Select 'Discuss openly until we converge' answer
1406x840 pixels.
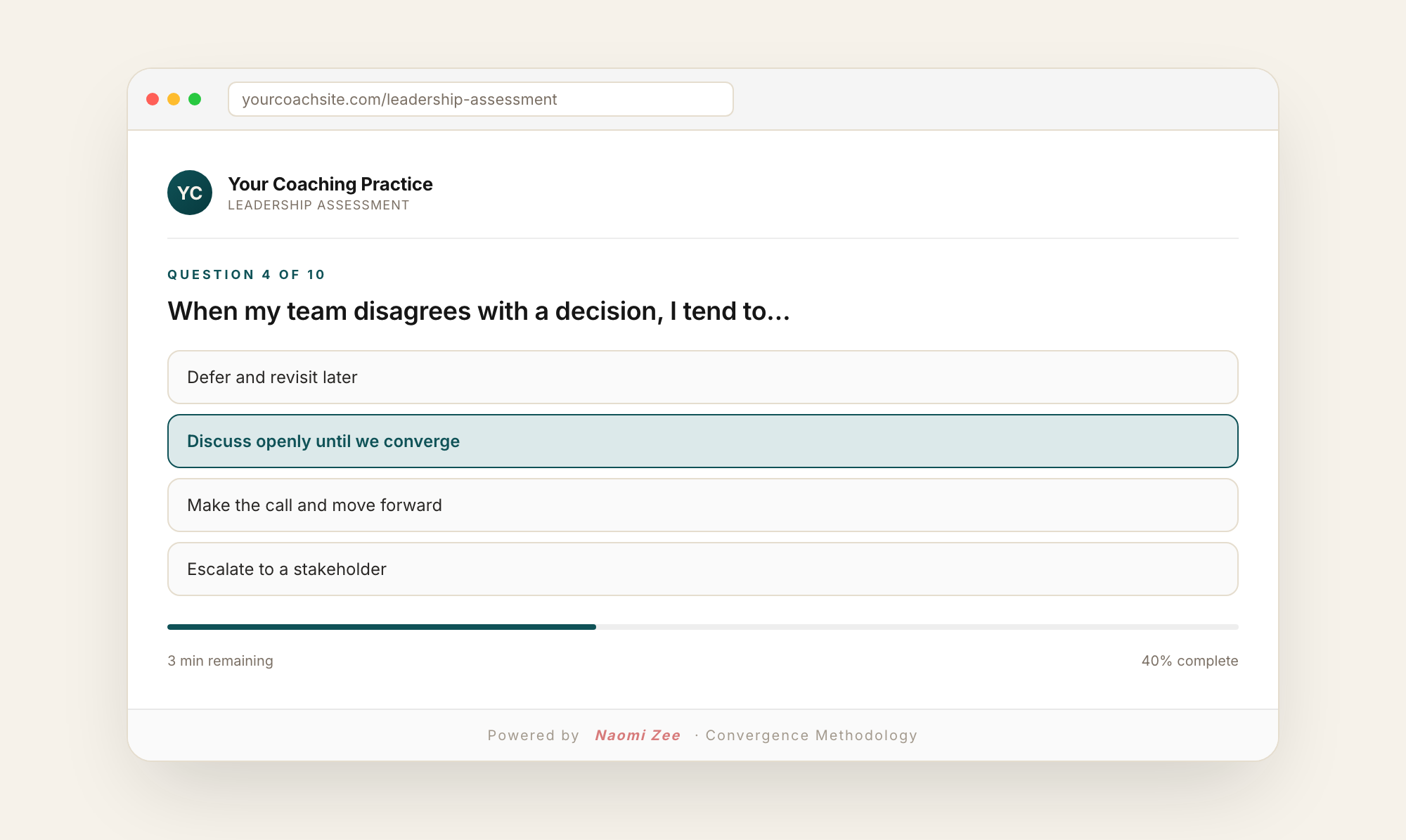click(x=702, y=441)
